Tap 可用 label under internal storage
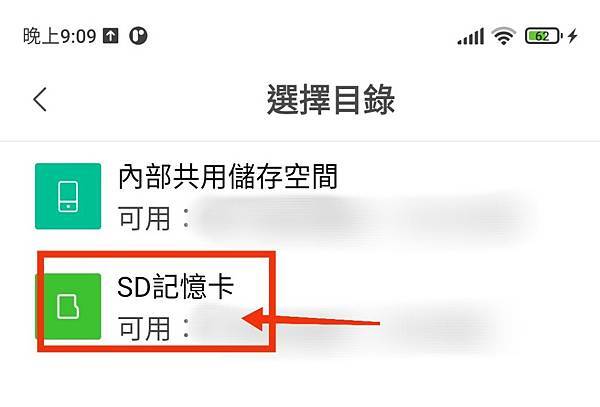 coord(144,218)
